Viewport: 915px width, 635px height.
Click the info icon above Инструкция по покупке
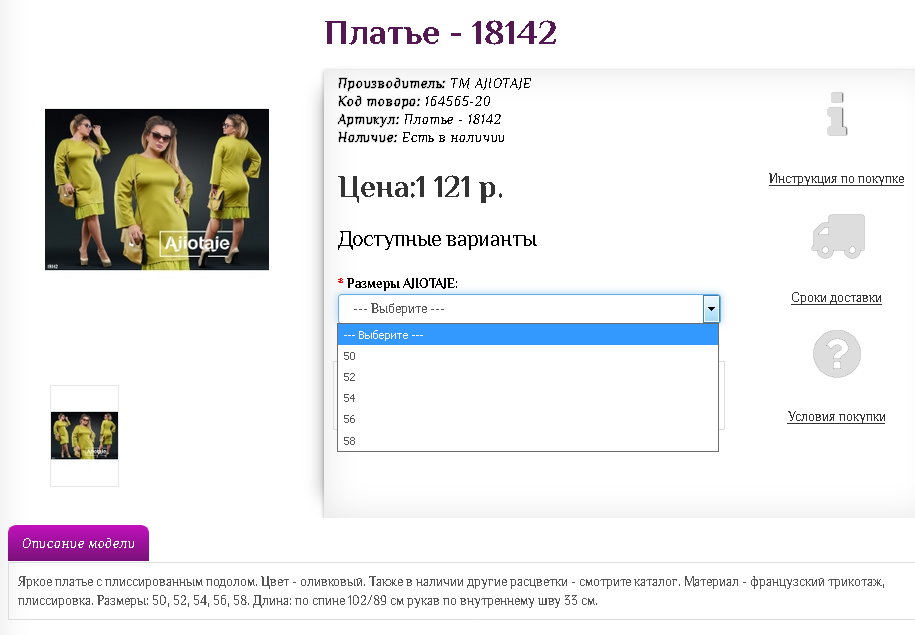837,114
